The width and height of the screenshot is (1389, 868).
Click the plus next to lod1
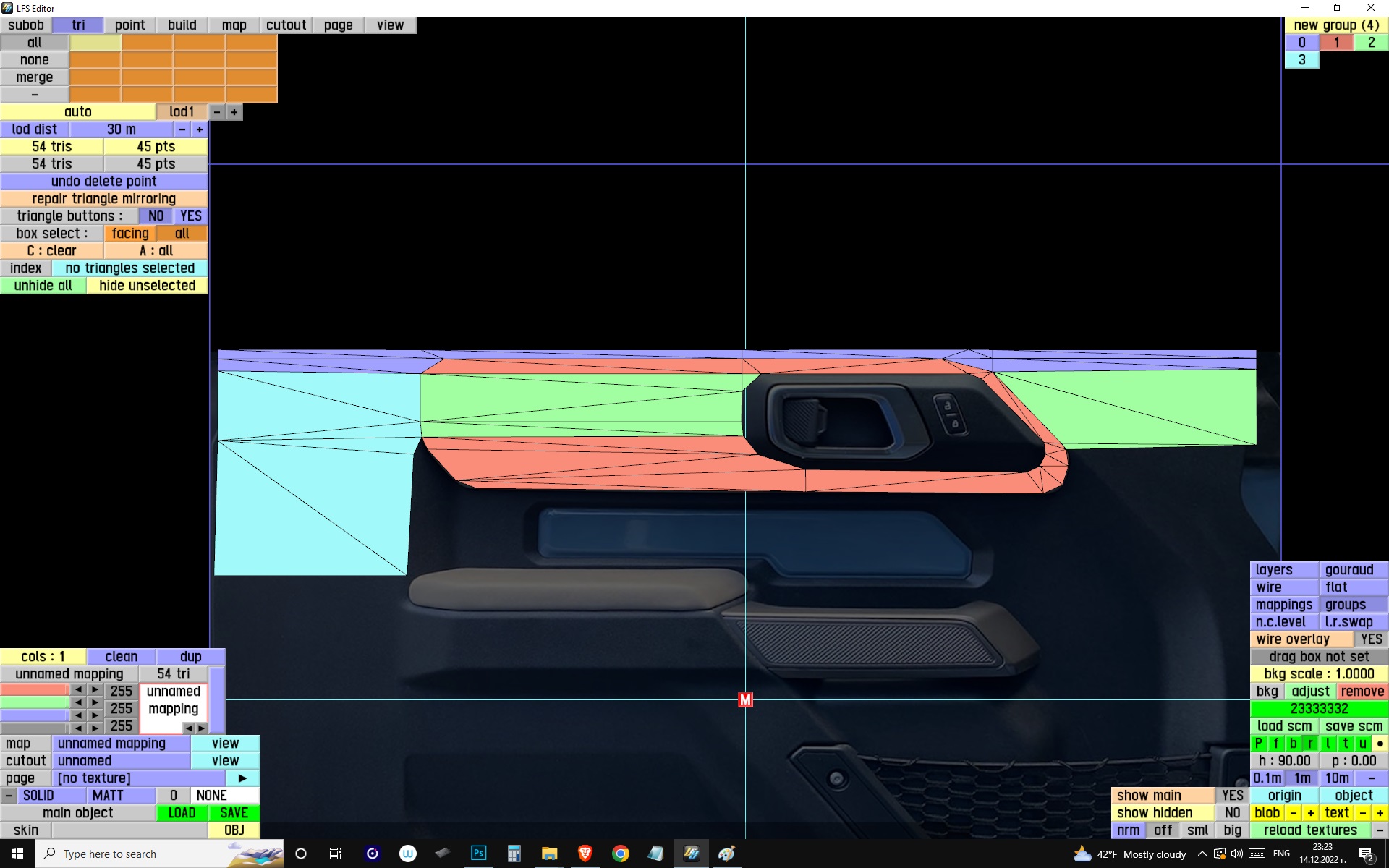tap(234, 112)
